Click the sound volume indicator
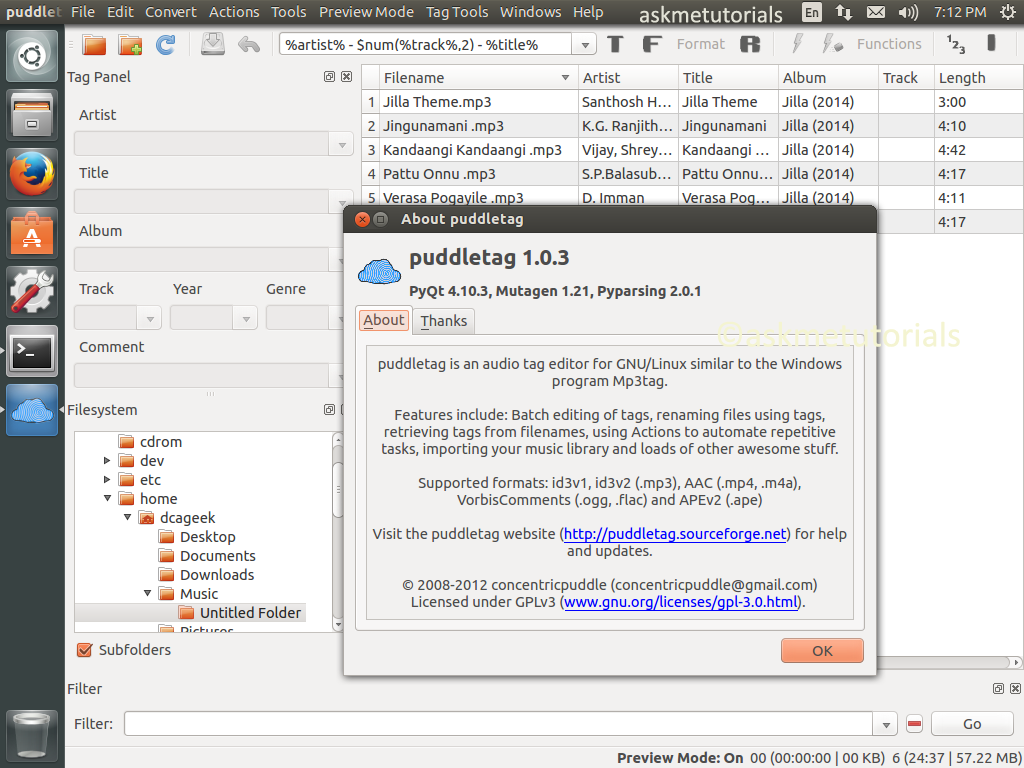Viewport: 1024px width, 768px height. pos(908,12)
